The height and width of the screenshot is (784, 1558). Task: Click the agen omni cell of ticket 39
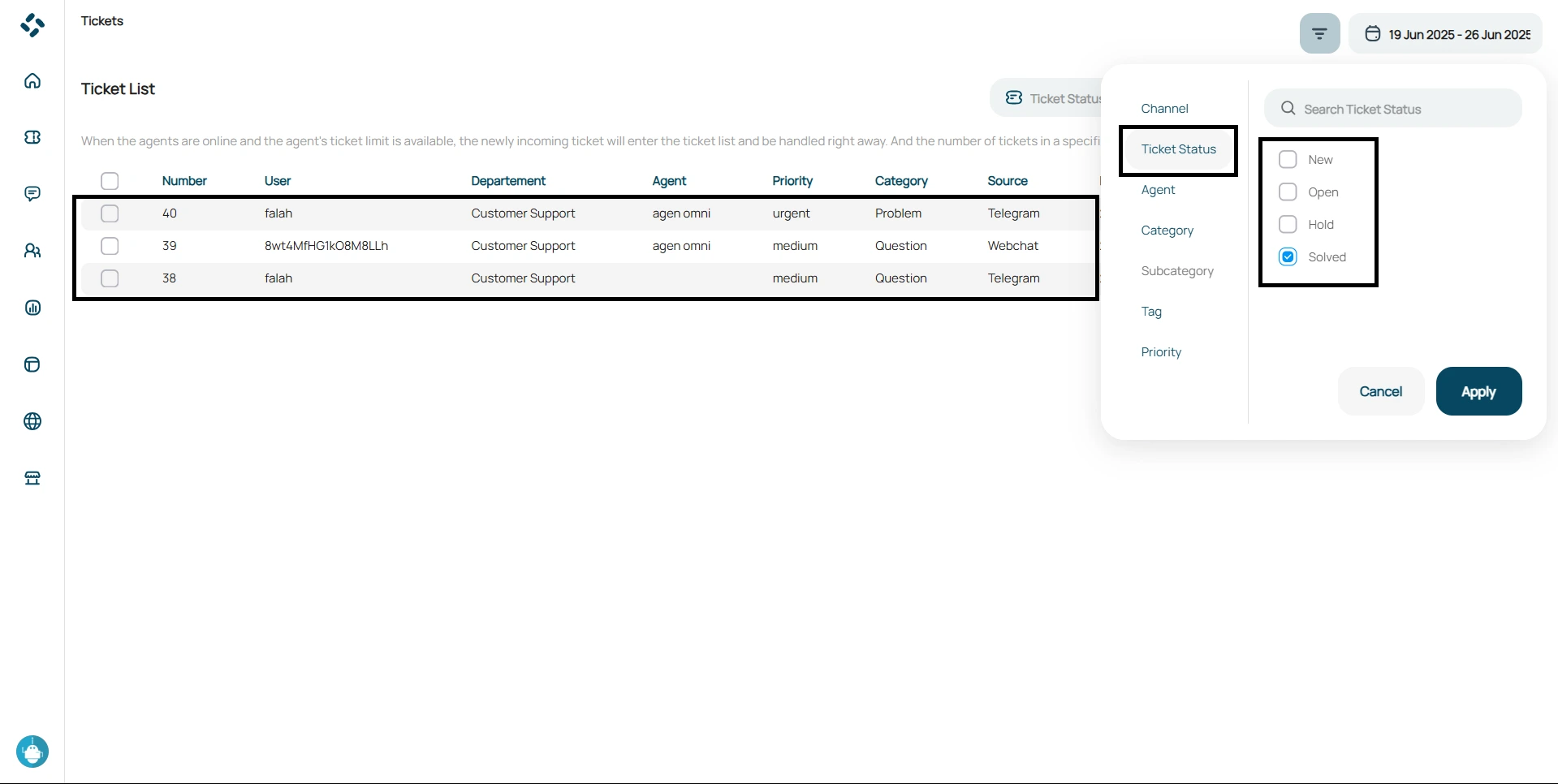pos(681,246)
